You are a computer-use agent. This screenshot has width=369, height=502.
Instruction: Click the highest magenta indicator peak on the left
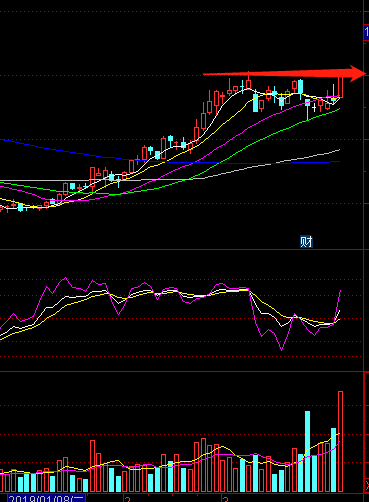tap(65, 278)
